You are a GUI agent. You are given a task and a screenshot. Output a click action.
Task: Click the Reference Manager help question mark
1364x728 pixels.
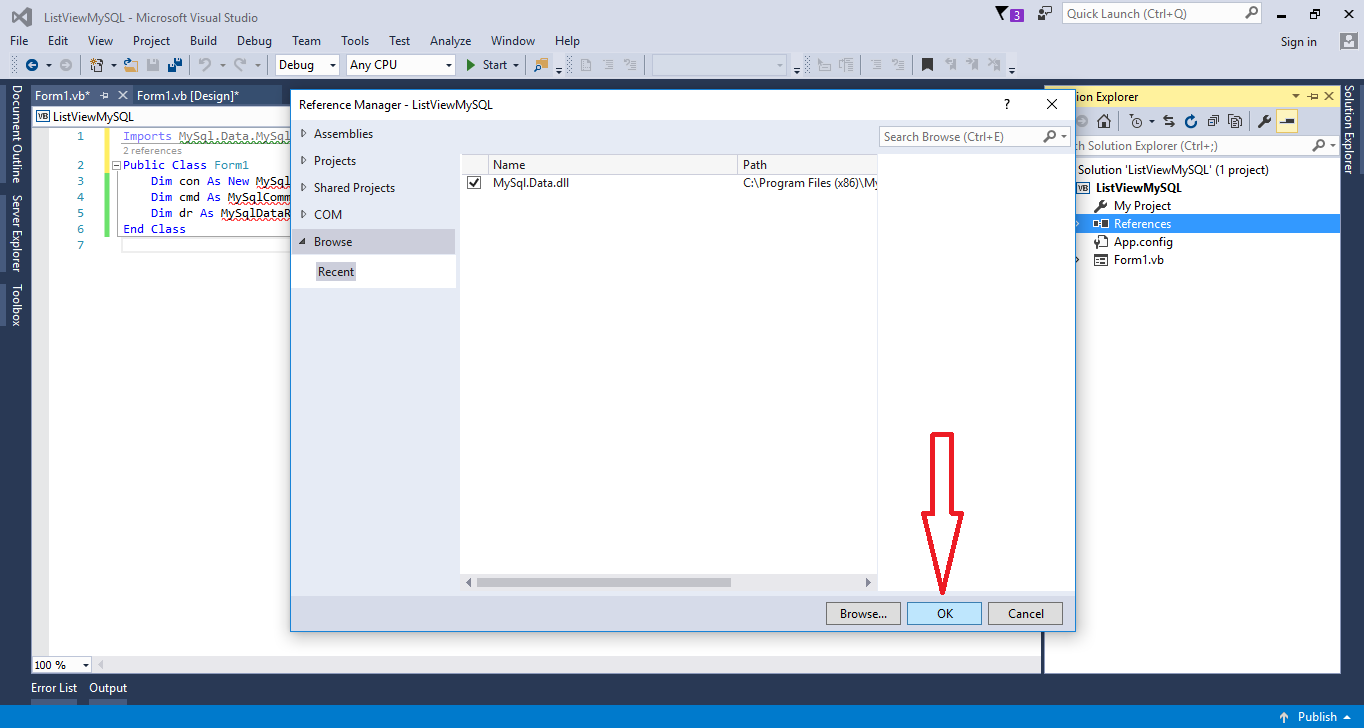(1006, 104)
